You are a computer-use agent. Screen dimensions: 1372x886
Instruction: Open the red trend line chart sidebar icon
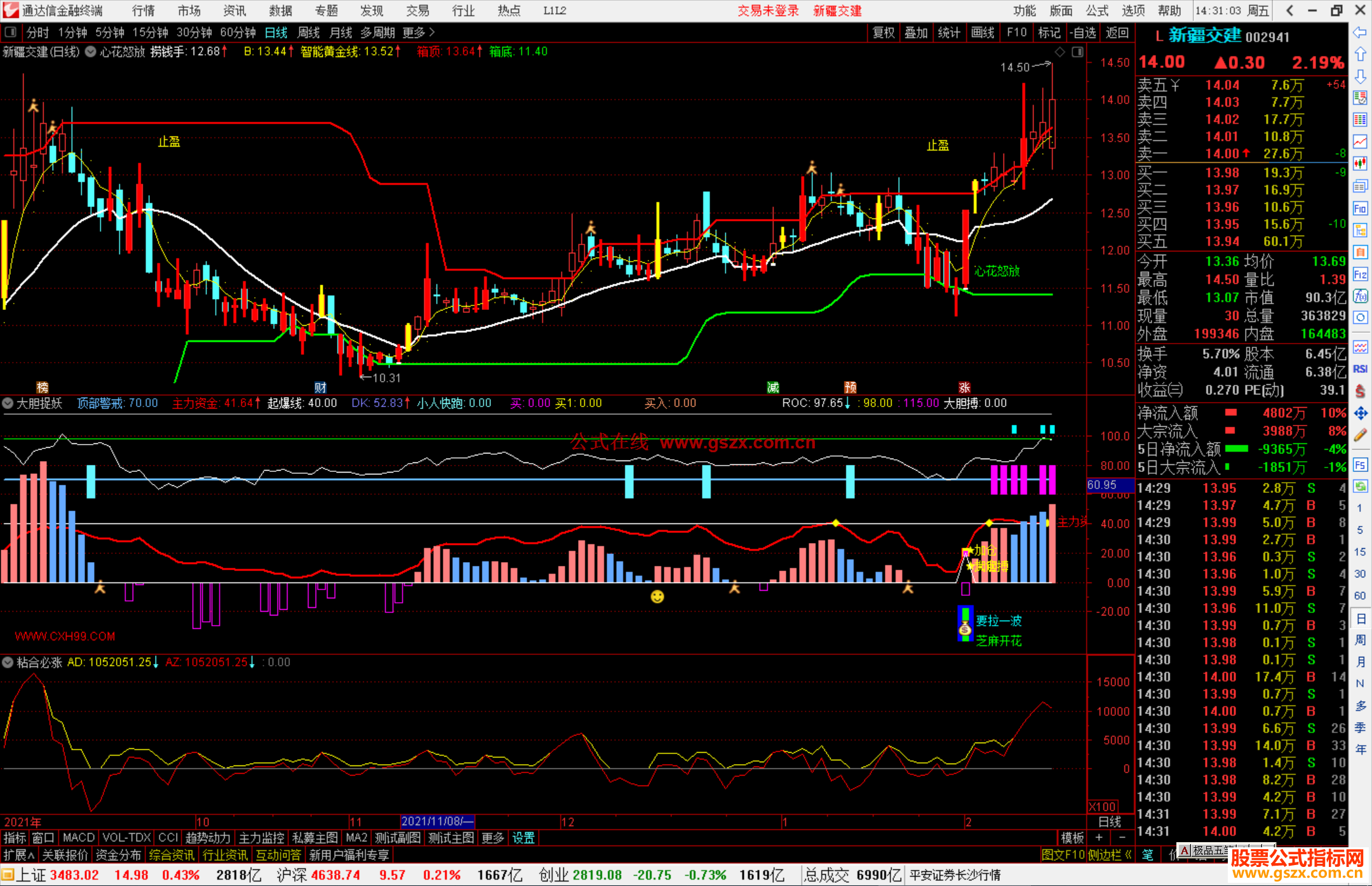[x=1360, y=142]
